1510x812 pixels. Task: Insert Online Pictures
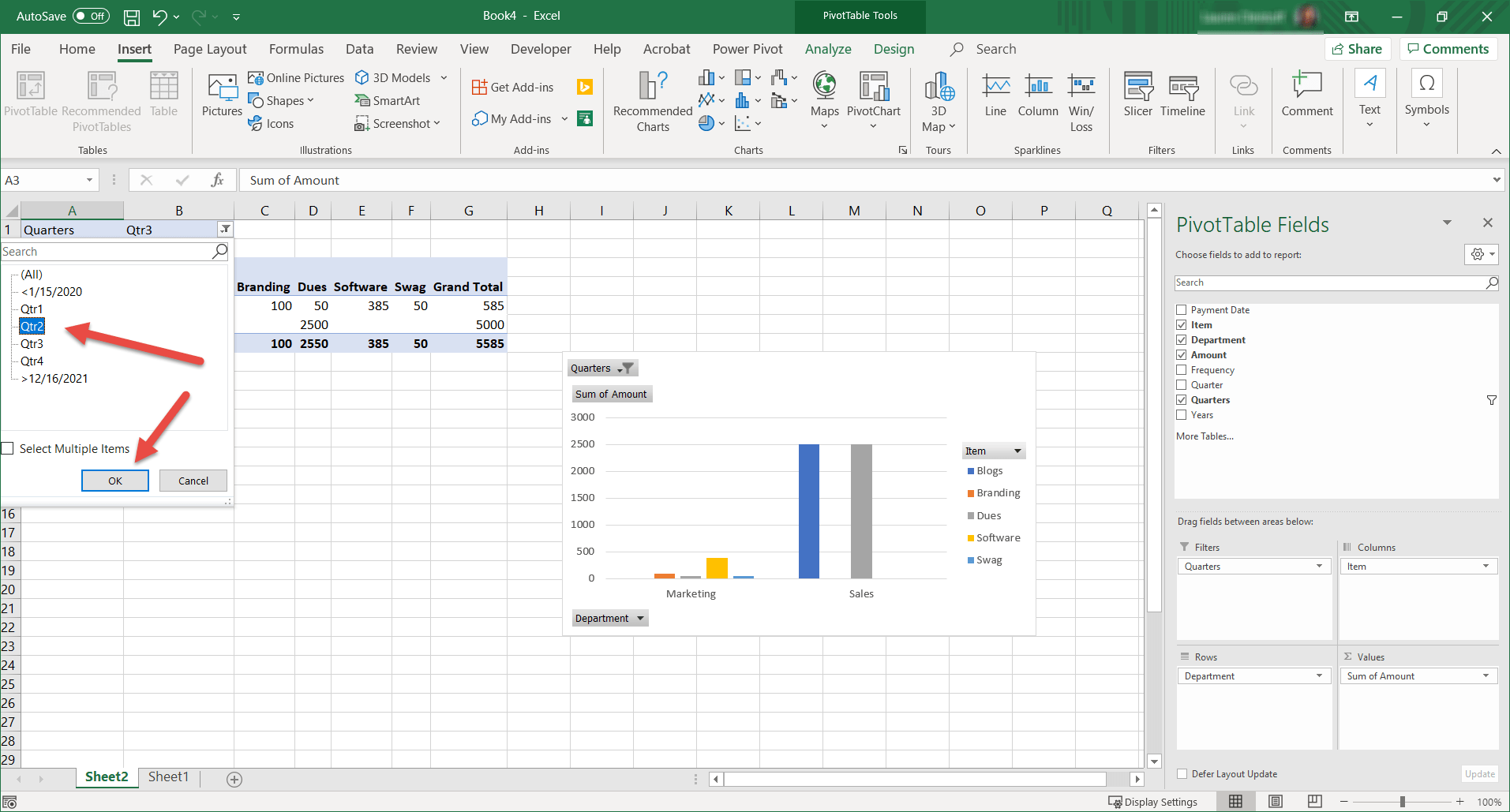pos(296,77)
